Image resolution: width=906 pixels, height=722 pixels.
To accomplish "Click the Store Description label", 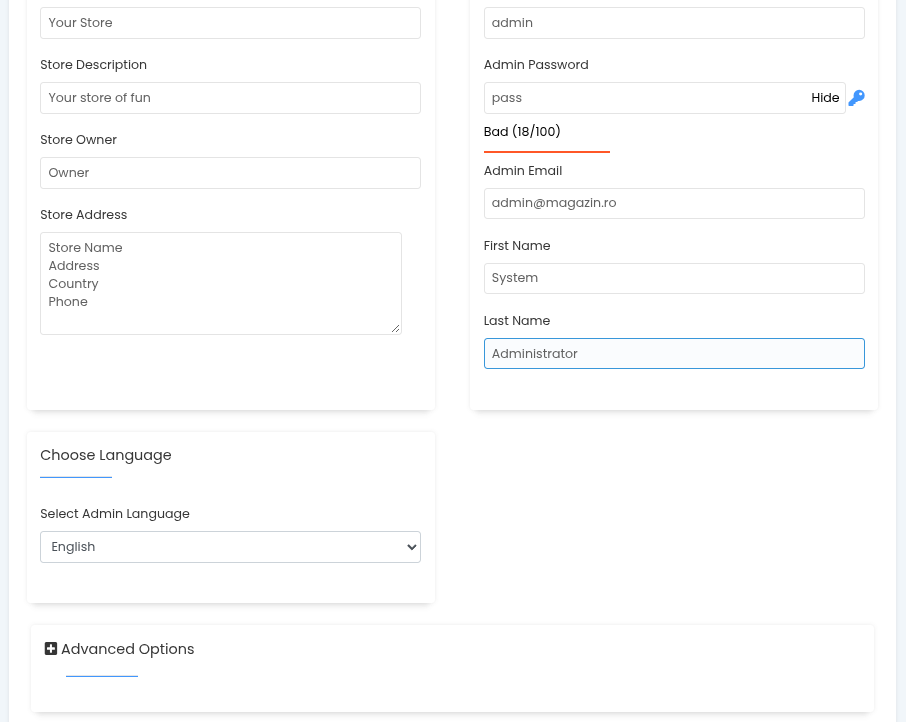I will [94, 65].
